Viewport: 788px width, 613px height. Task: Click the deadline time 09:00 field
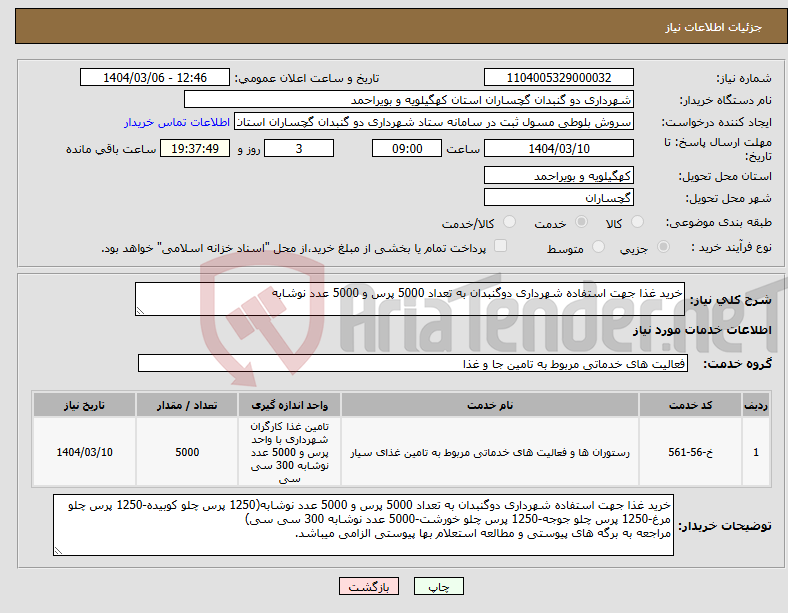tap(407, 148)
